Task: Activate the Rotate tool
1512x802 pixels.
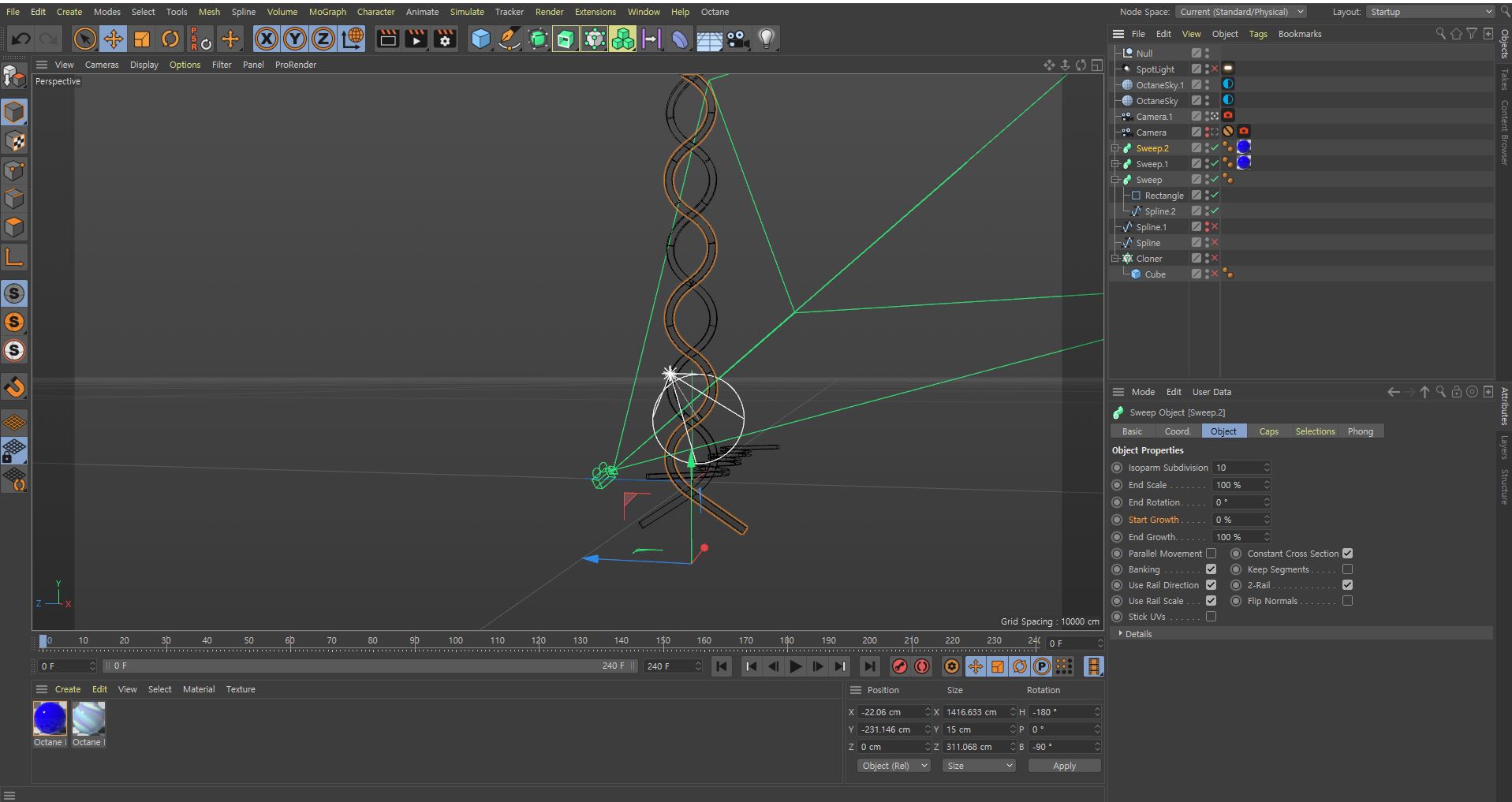Action: pyautogui.click(x=170, y=39)
